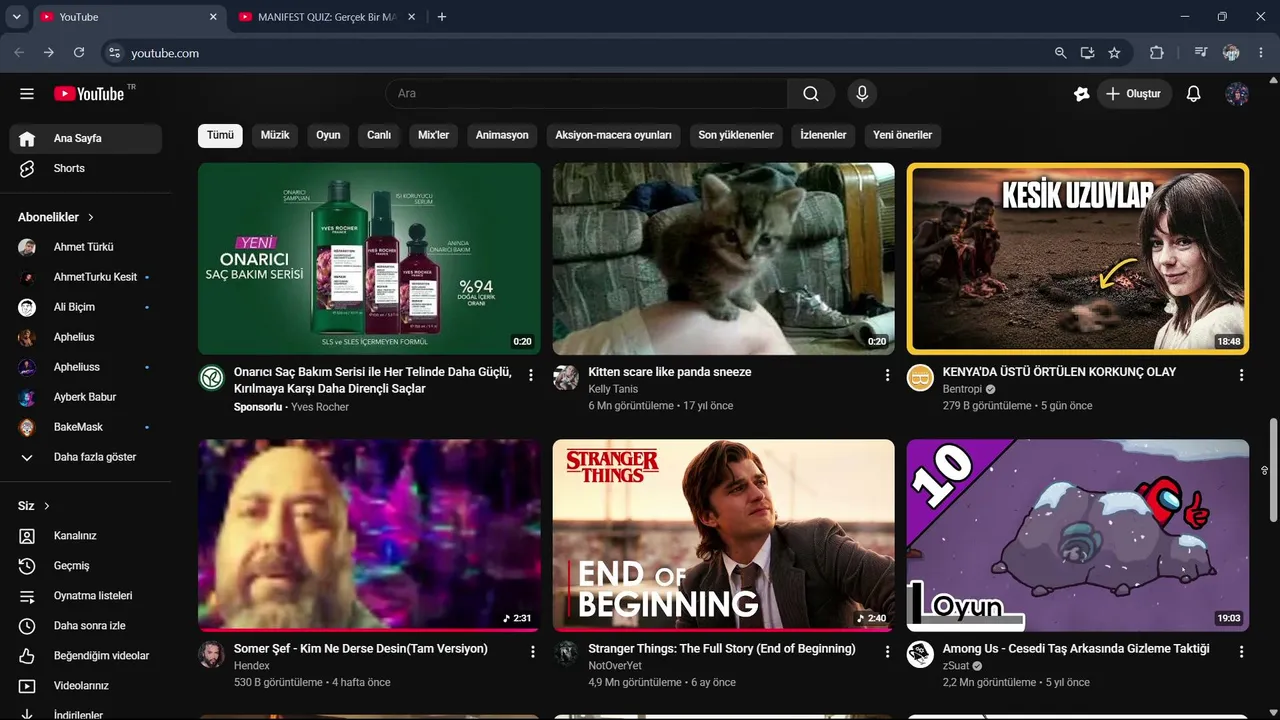Viewport: 1280px width, 720px height.
Task: Open the YouTube account avatar menu
Action: click(x=1237, y=94)
